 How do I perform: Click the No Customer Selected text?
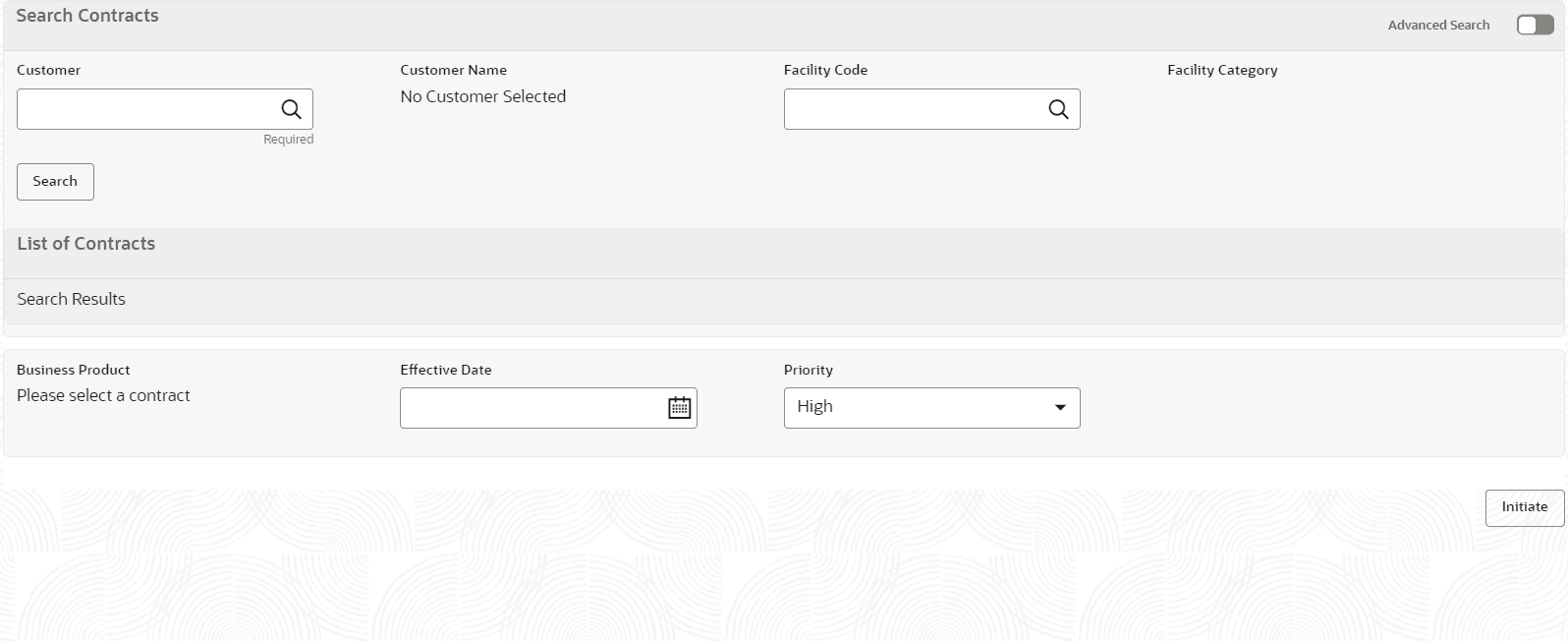(x=483, y=96)
